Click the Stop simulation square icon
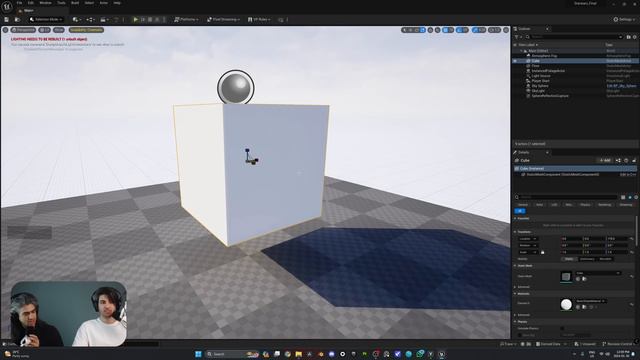 pos(150,19)
